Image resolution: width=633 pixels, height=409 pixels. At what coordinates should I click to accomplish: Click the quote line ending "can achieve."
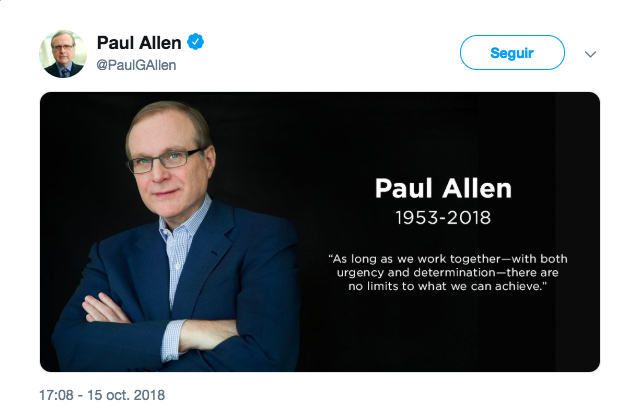(448, 287)
